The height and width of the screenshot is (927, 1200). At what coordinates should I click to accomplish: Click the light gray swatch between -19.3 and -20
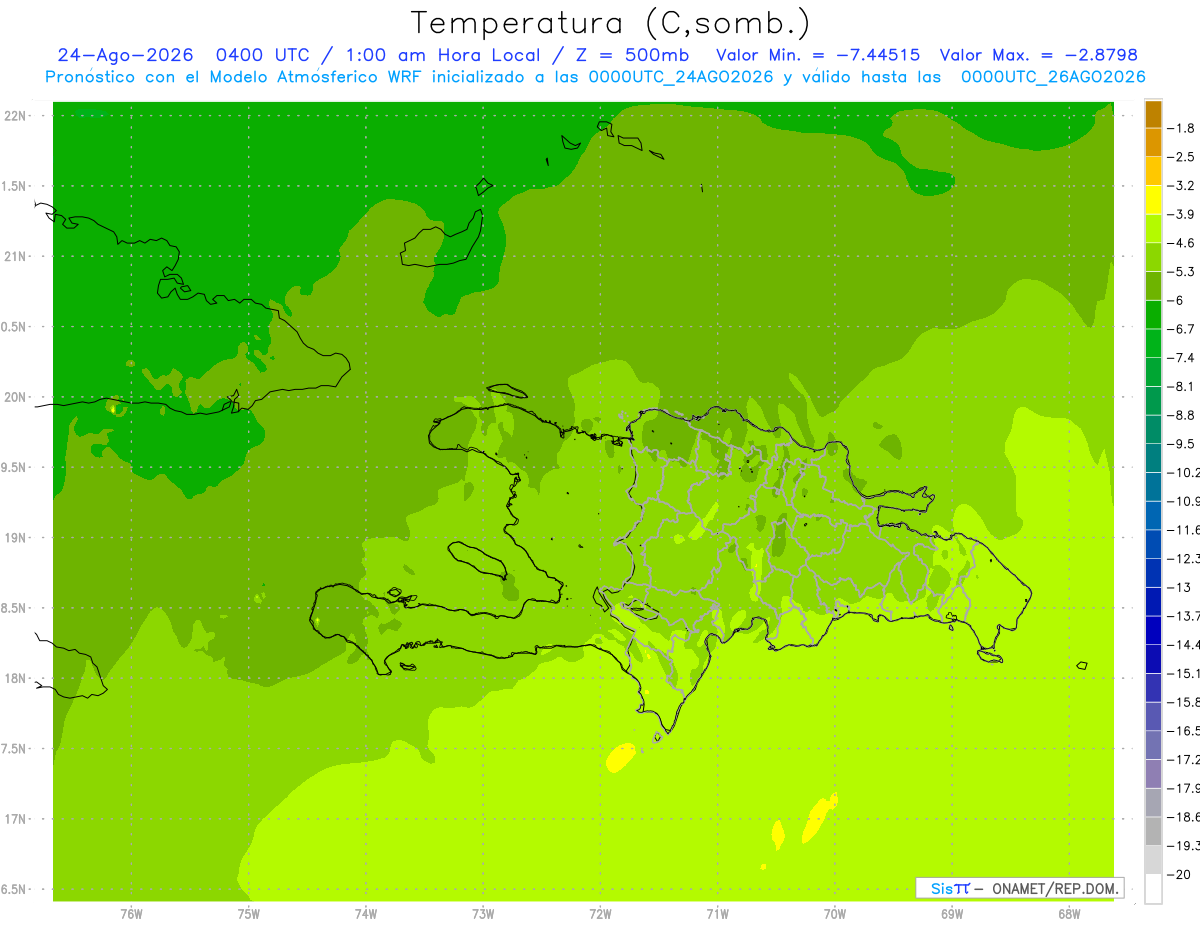click(x=1153, y=860)
